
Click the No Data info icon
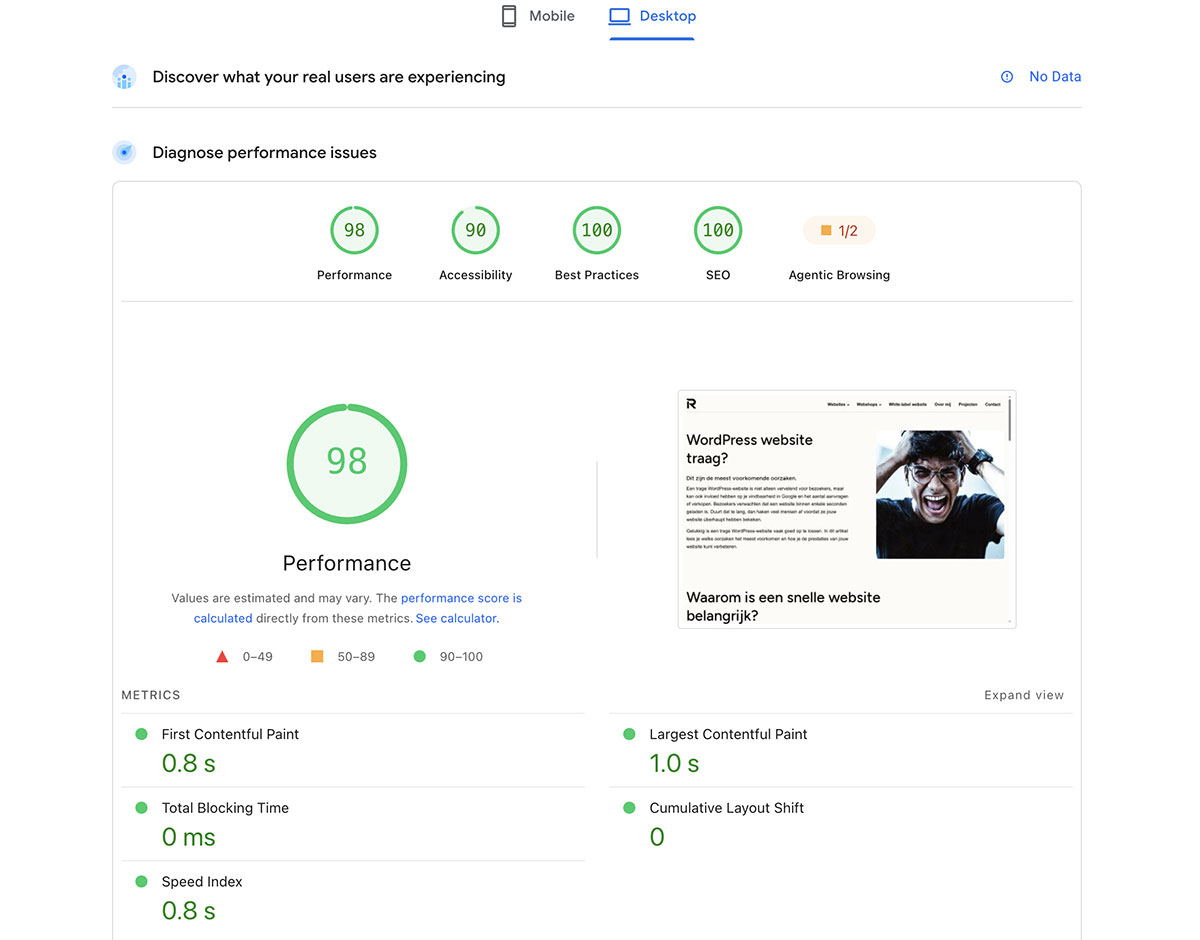(1007, 77)
